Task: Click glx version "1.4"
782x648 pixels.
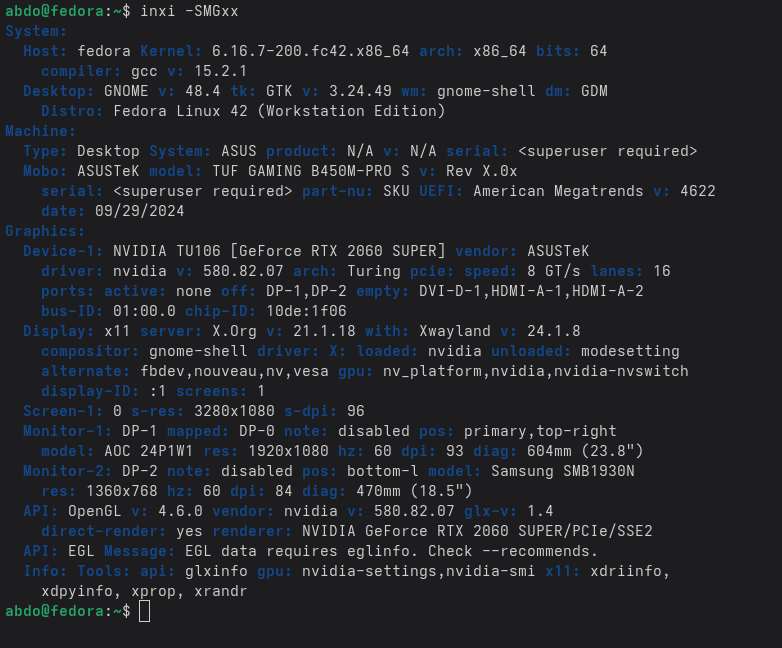Action: 540,511
